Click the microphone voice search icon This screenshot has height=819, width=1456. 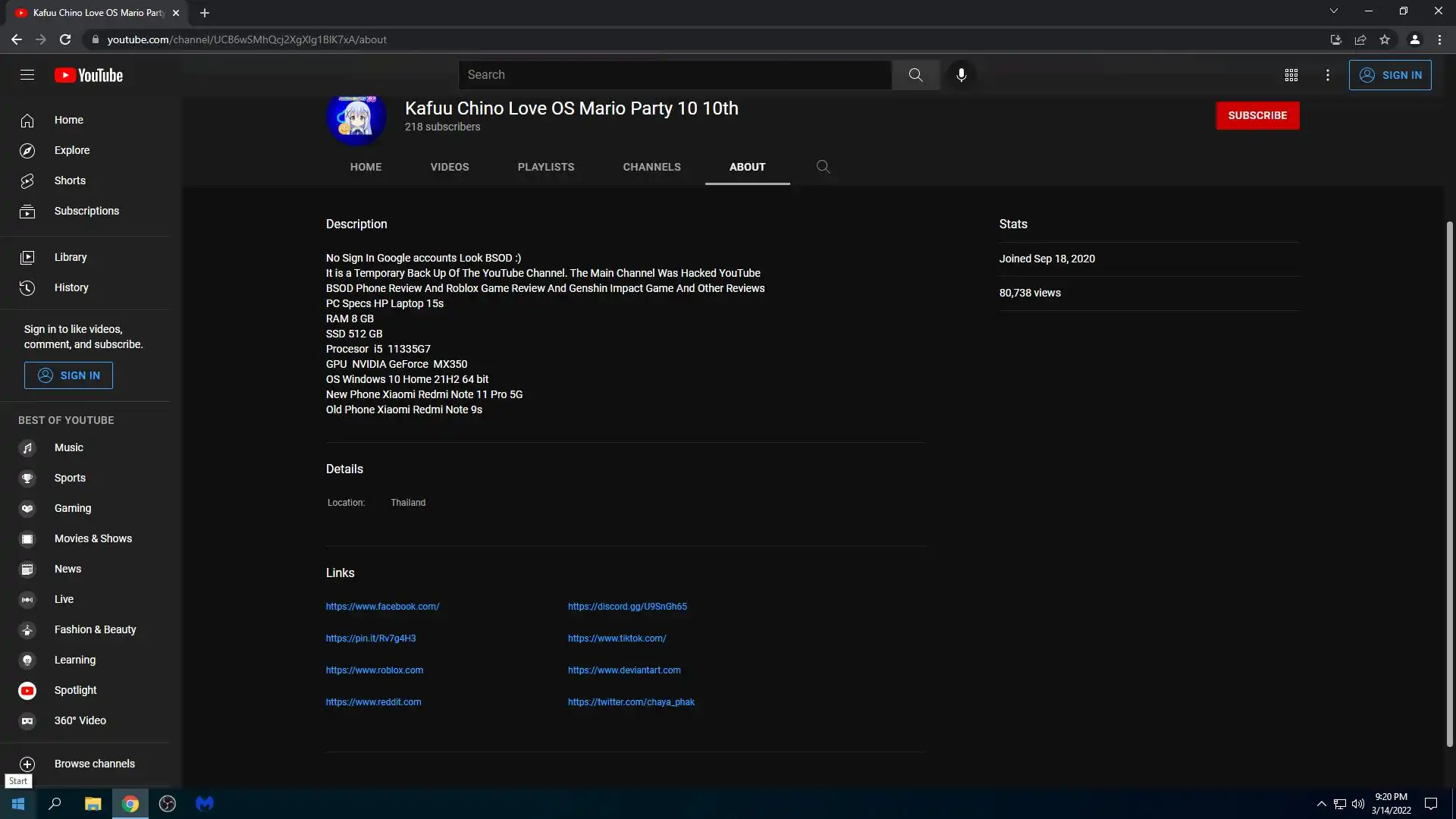[x=961, y=75]
